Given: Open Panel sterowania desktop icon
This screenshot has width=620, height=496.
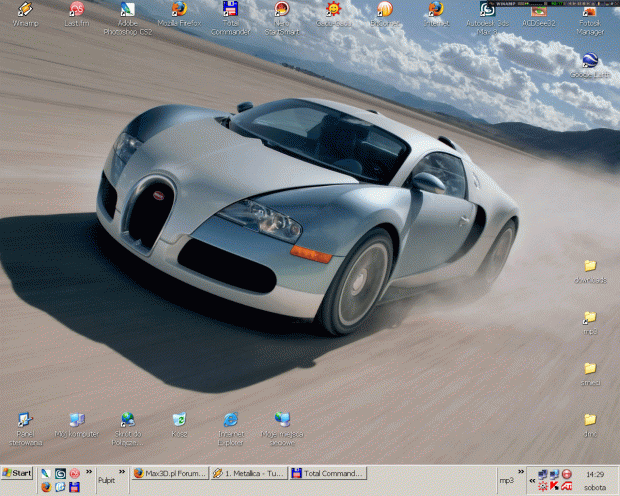Looking at the screenshot, I should [25, 420].
